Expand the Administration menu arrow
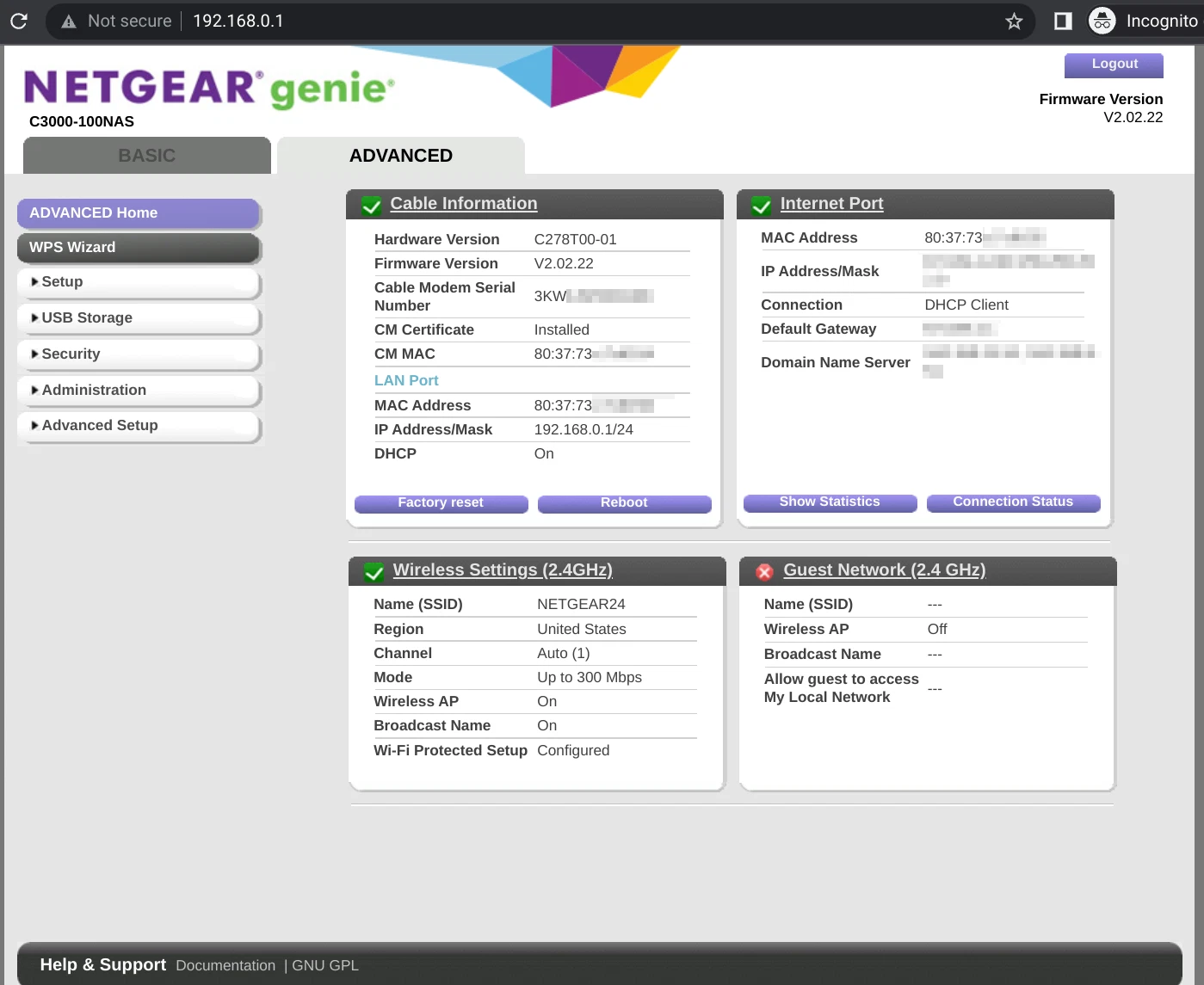Viewport: 1204px width, 985px height. click(34, 390)
